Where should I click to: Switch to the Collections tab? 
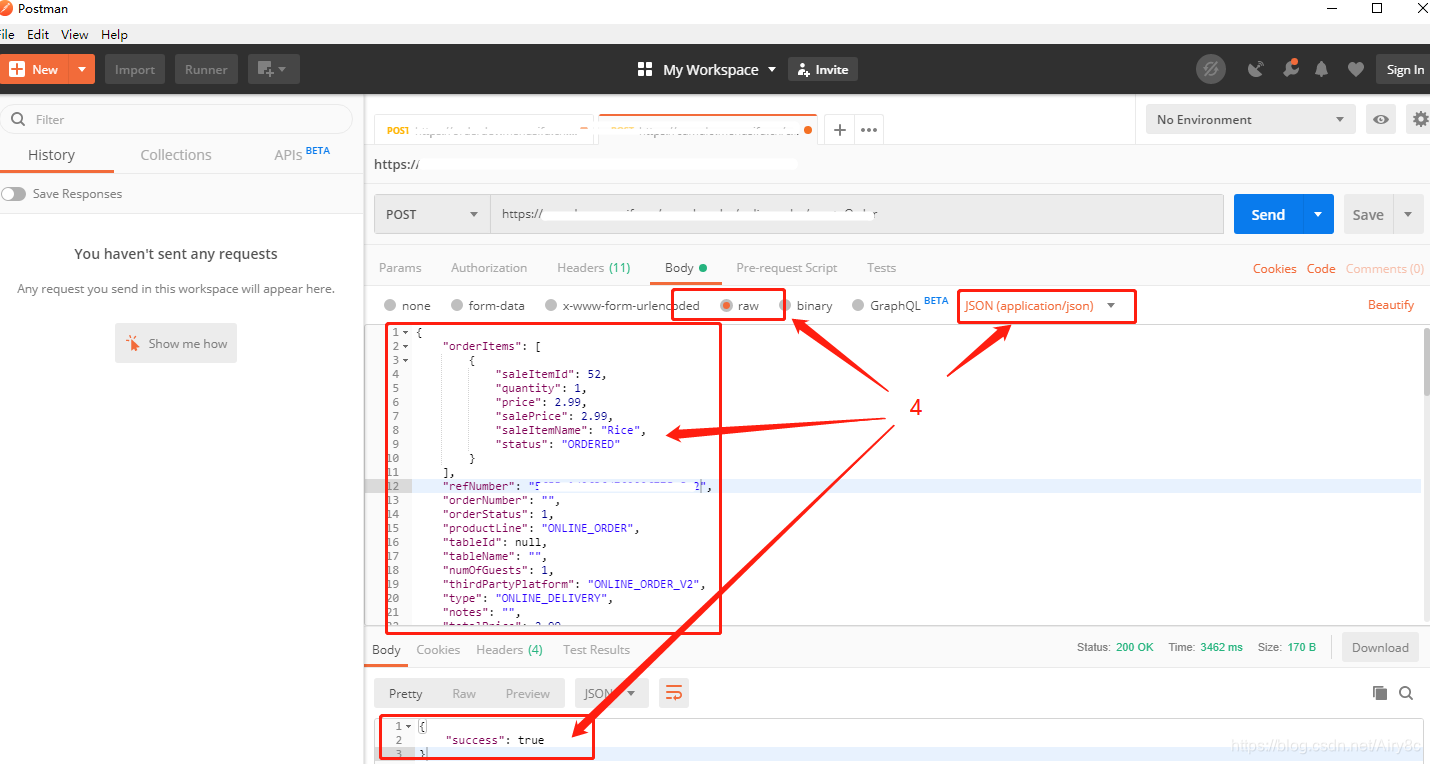click(176, 154)
